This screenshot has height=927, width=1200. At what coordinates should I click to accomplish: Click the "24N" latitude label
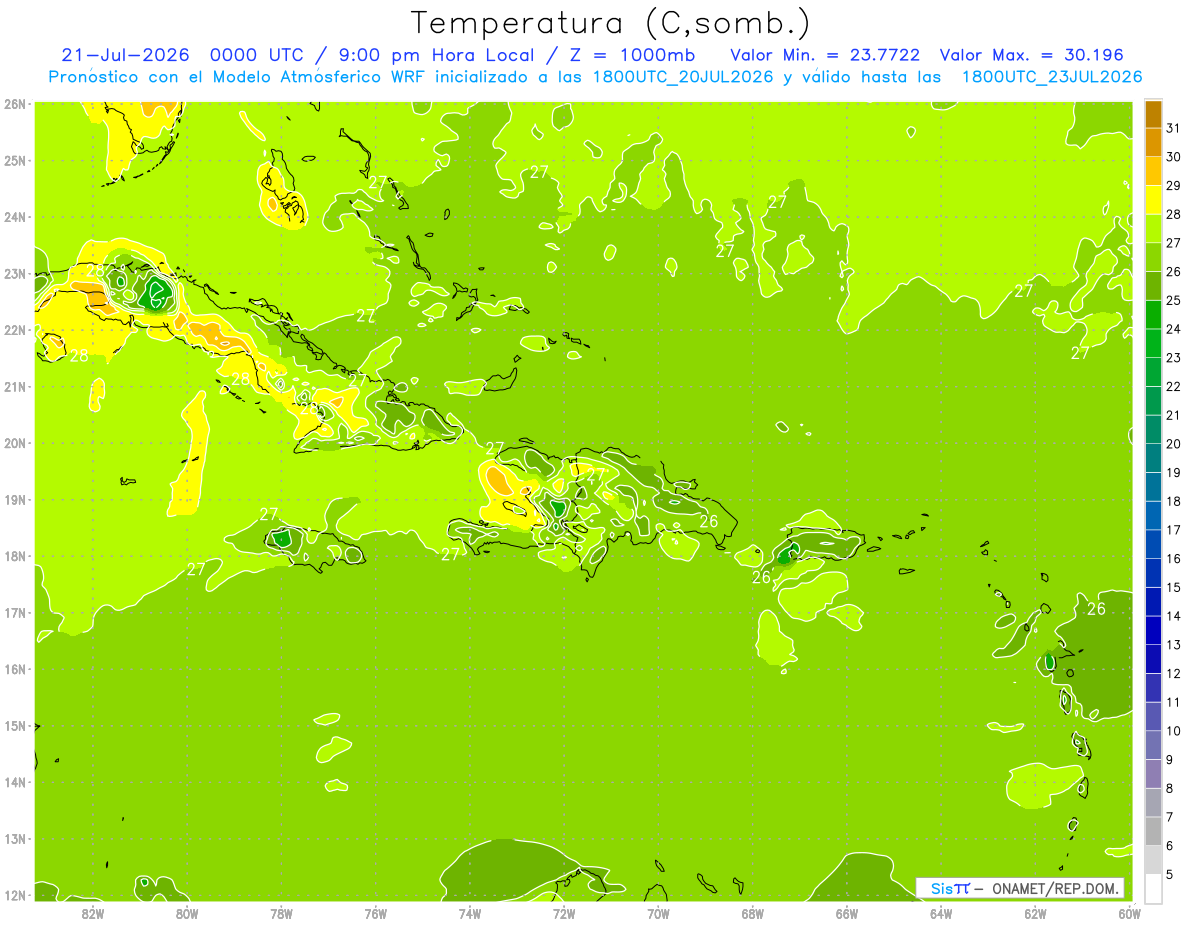click(x=15, y=217)
